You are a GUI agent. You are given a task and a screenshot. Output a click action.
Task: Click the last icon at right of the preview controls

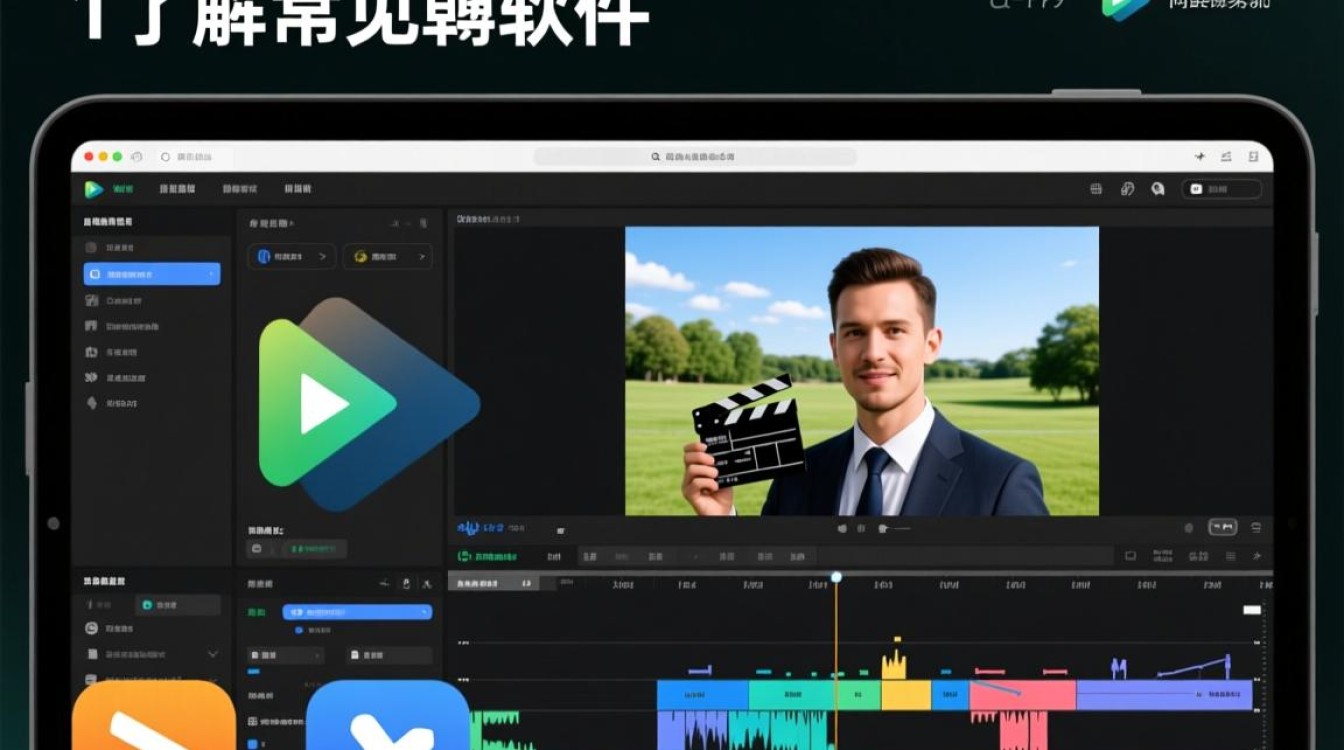1256,528
